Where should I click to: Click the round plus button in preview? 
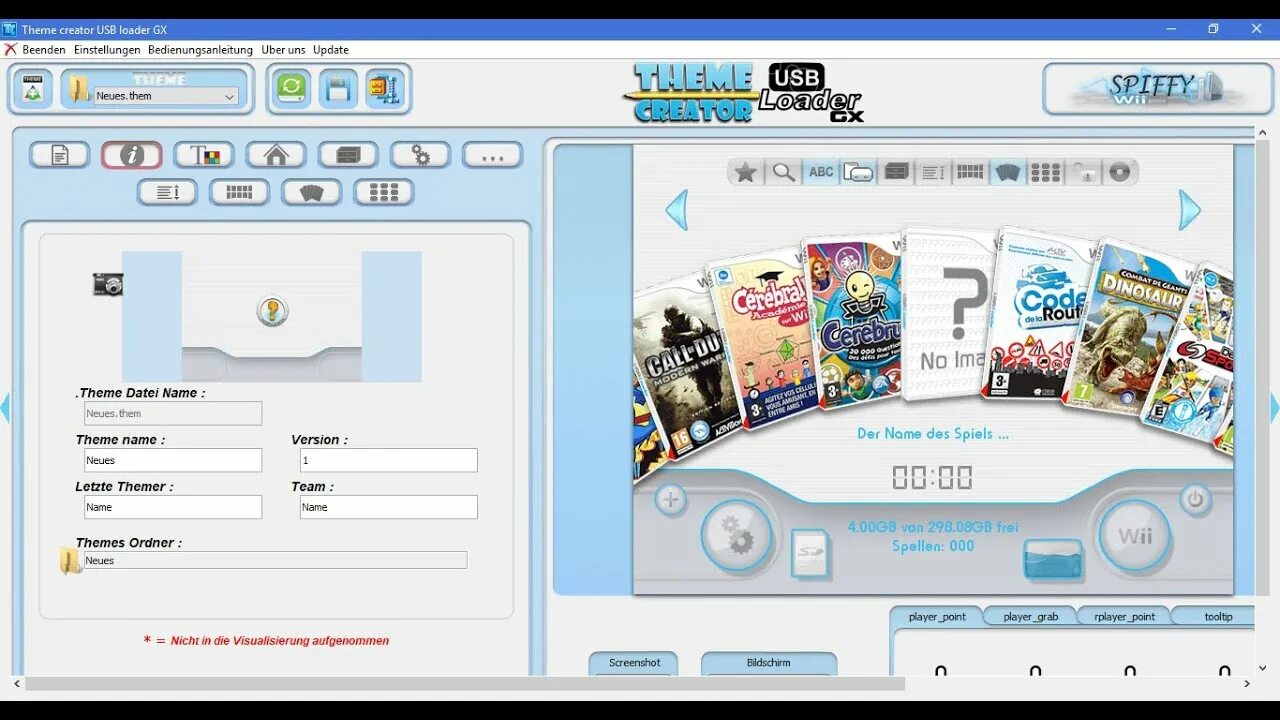point(670,500)
